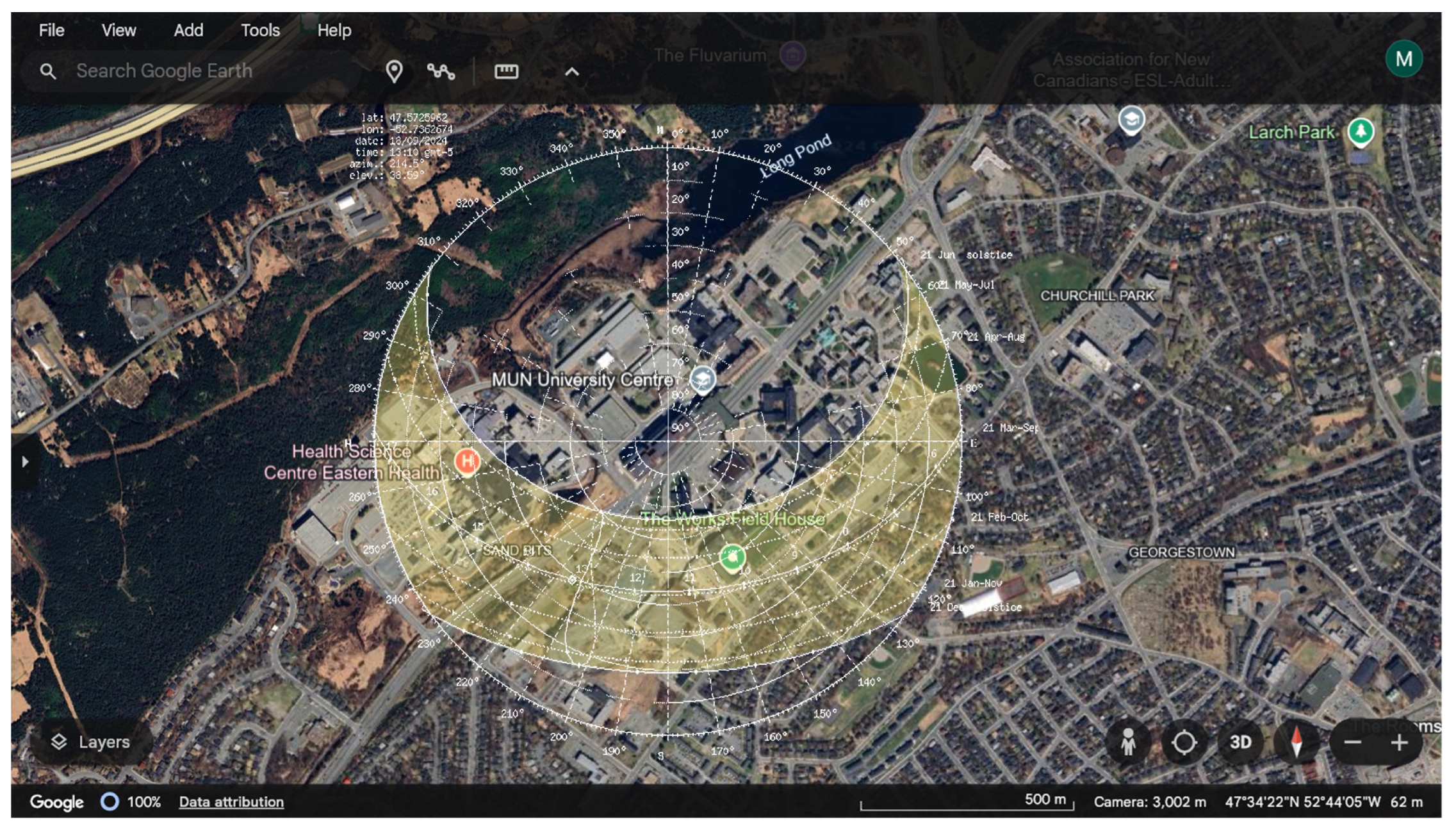Fly to my current location
Image resolution: width=1456 pixels, height=831 pixels.
(x=1184, y=743)
